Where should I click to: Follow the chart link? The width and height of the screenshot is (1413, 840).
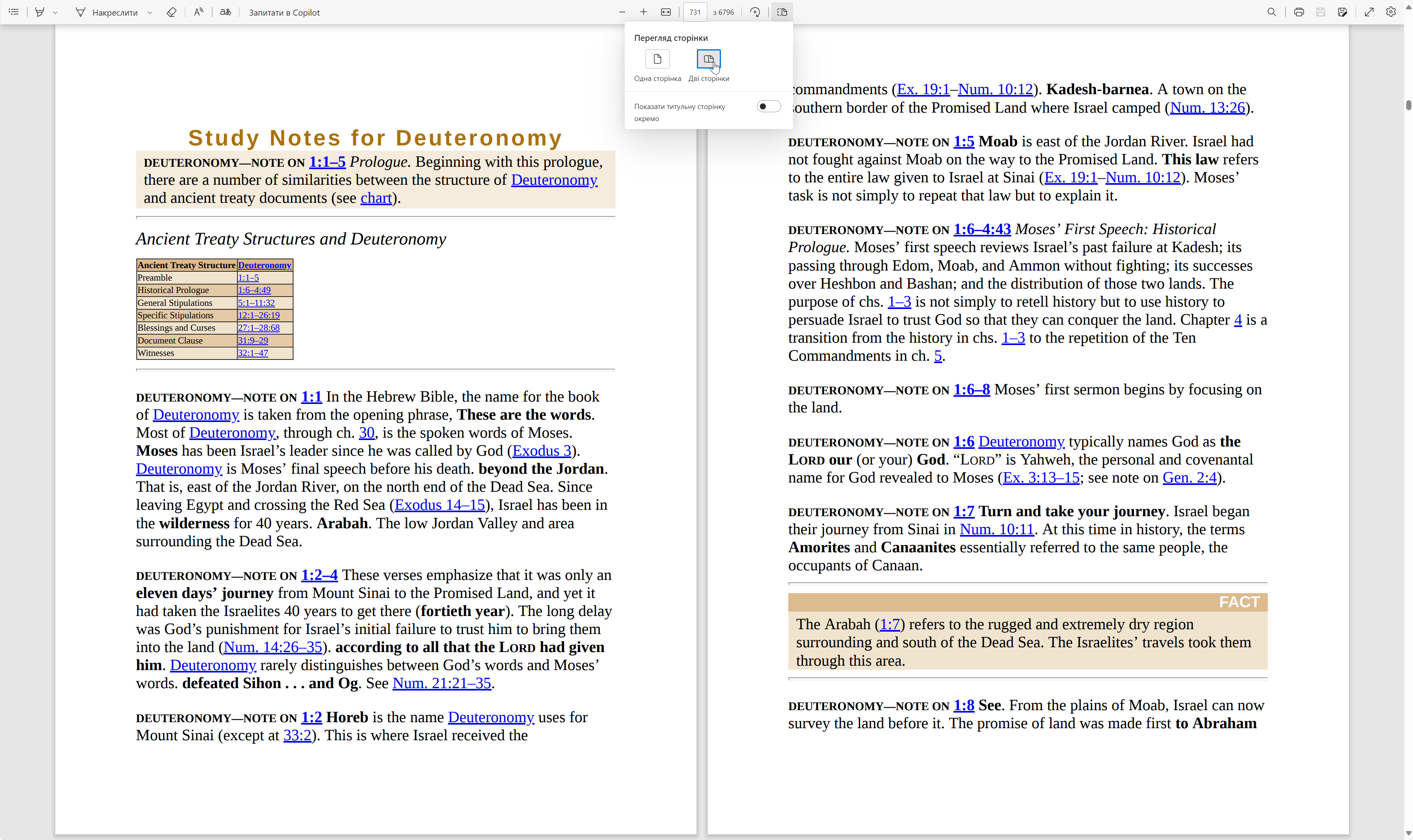coord(376,198)
